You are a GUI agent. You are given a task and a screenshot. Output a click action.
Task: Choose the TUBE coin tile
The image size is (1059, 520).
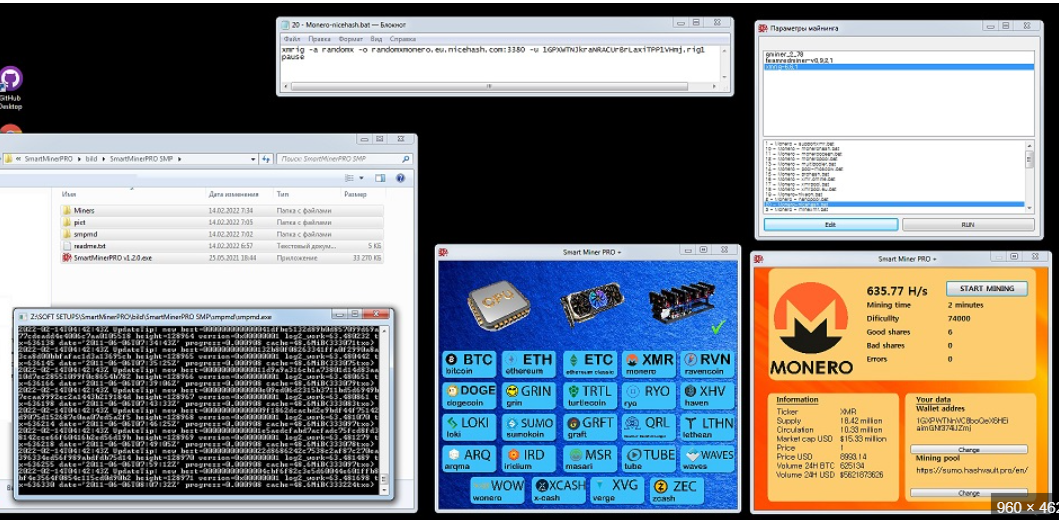tap(648, 459)
